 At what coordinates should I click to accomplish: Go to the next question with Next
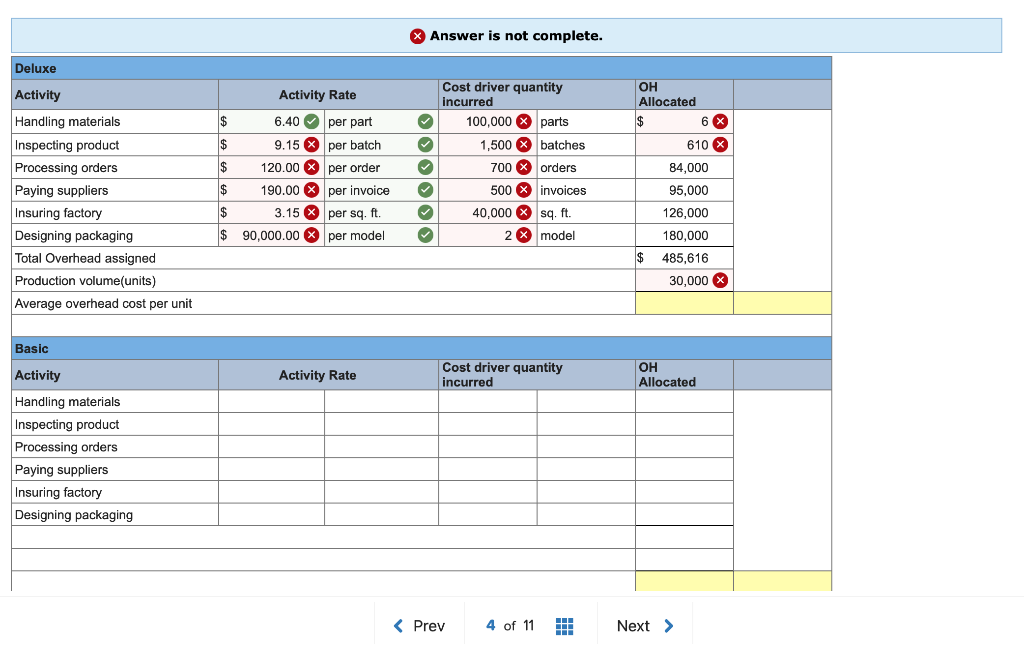645,626
